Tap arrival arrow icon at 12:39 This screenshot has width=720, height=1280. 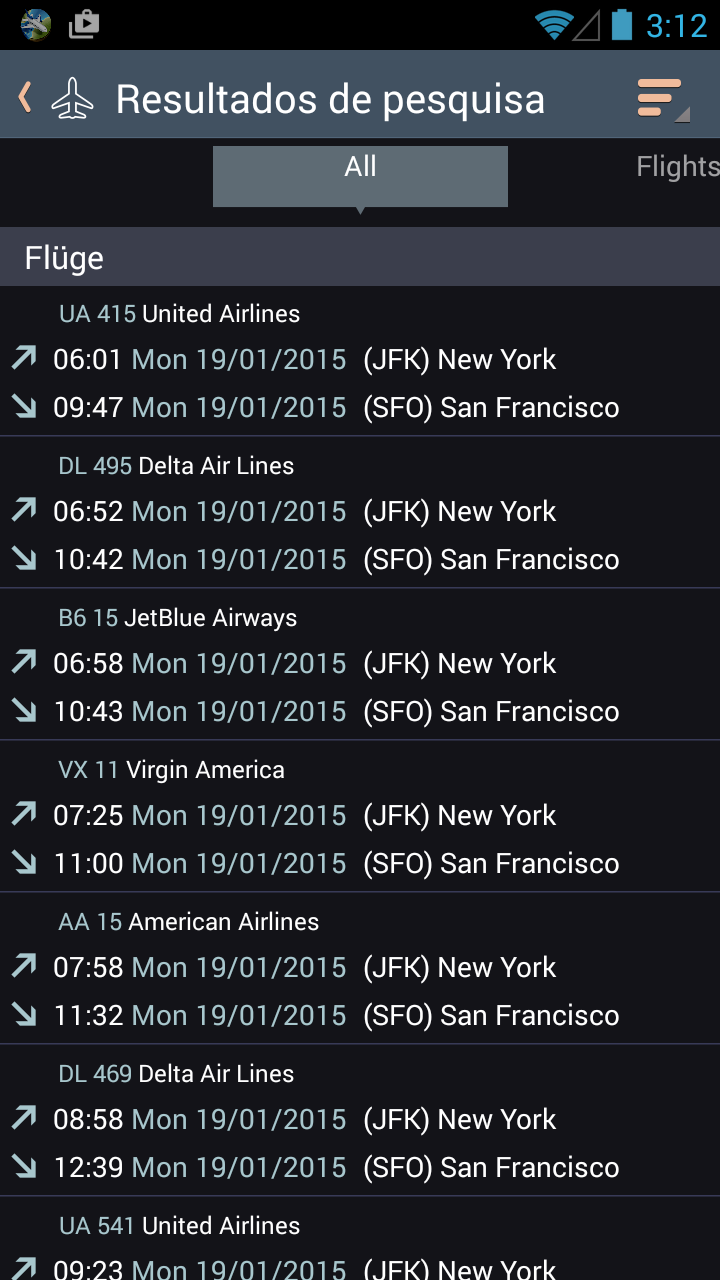point(24,1166)
